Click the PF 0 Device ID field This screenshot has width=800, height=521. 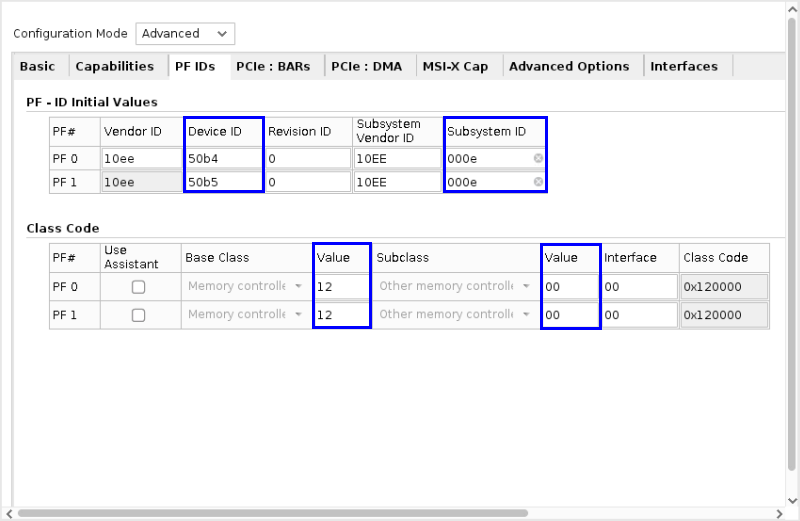pos(223,158)
